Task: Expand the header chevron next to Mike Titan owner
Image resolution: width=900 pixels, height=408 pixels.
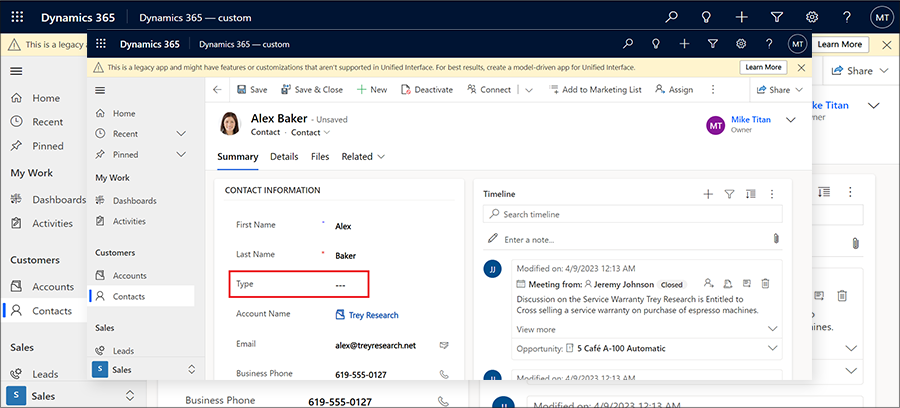Action: [790, 120]
